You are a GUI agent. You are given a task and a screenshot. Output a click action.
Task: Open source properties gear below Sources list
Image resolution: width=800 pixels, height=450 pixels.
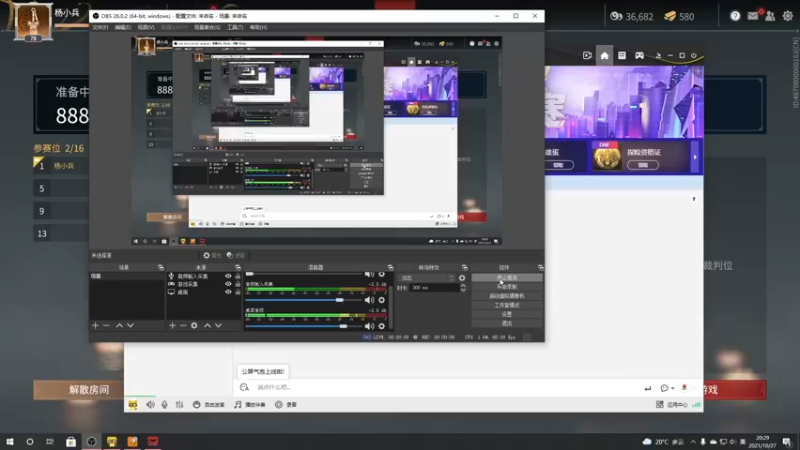click(x=194, y=325)
